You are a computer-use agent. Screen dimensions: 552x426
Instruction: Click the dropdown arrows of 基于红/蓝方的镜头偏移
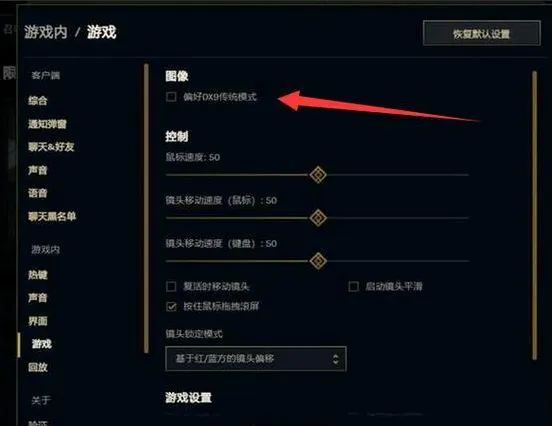tap(335, 359)
